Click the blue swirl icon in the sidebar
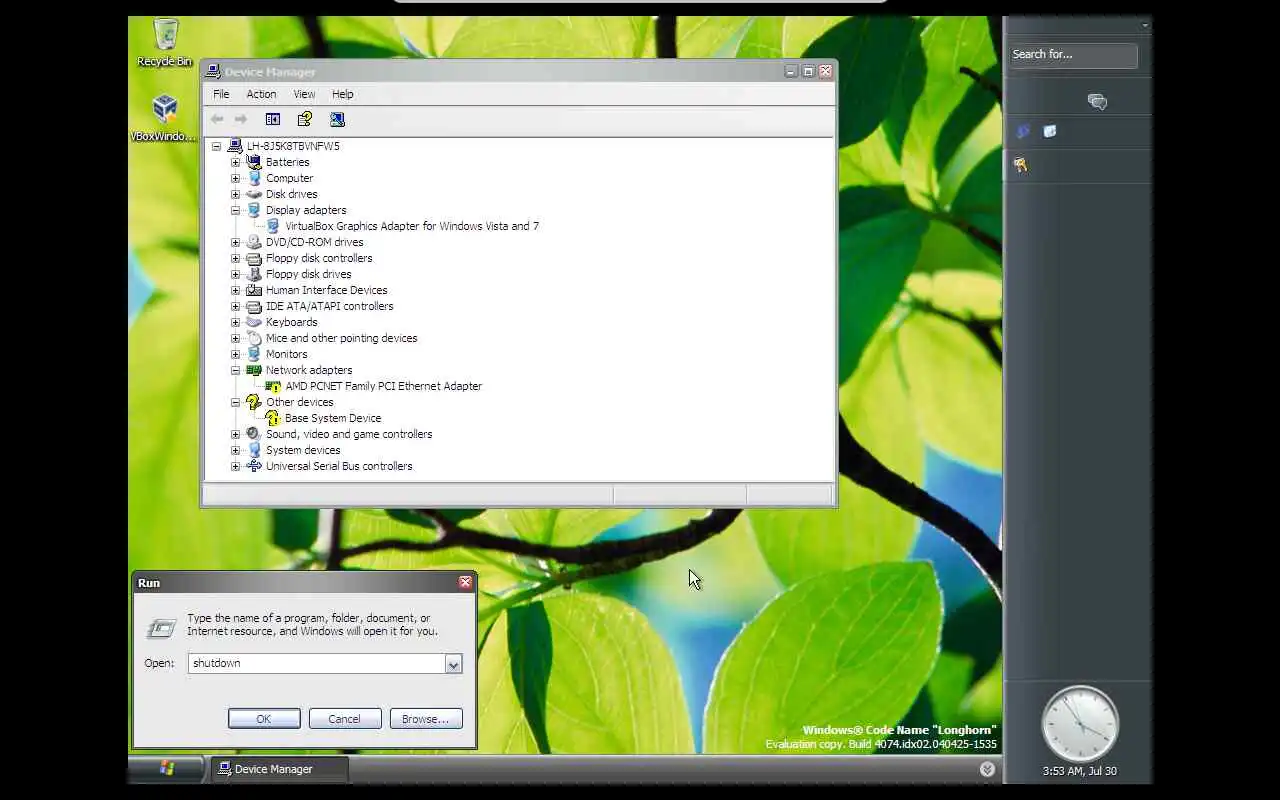This screenshot has height=800, width=1280. (1023, 131)
